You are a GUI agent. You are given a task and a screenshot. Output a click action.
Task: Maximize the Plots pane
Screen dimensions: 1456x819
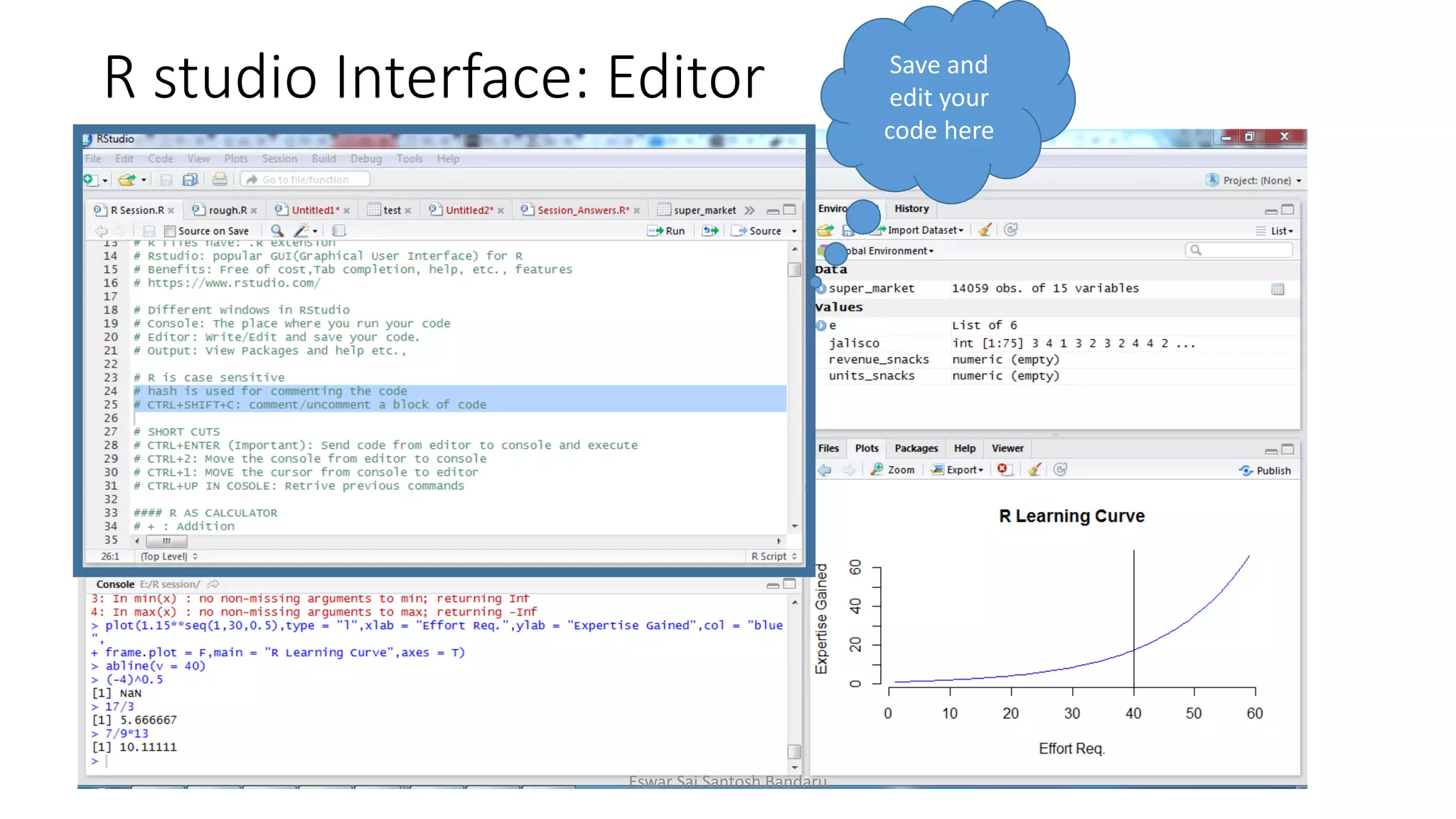tap(1288, 449)
